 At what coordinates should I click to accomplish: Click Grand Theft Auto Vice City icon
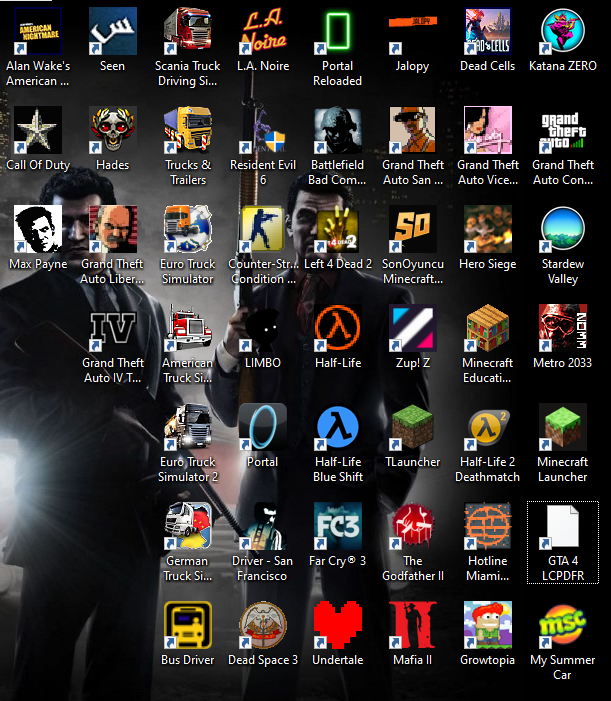click(x=488, y=130)
